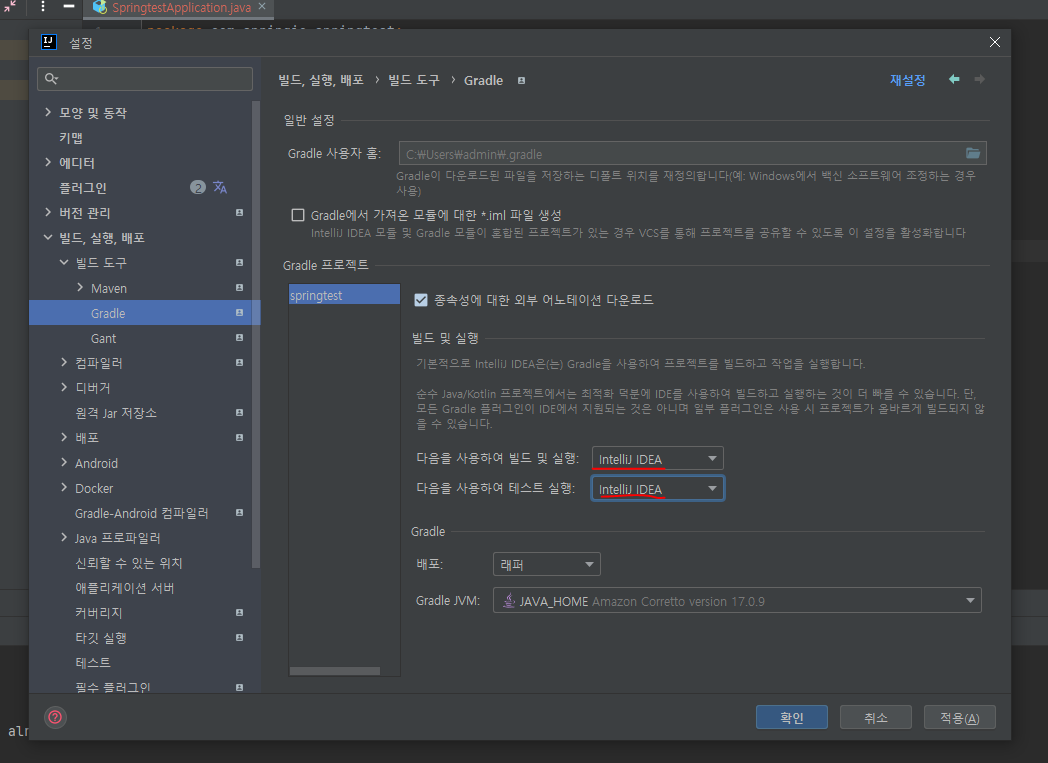Click the 재설정 reset link
The image size is (1048, 763).
click(908, 80)
